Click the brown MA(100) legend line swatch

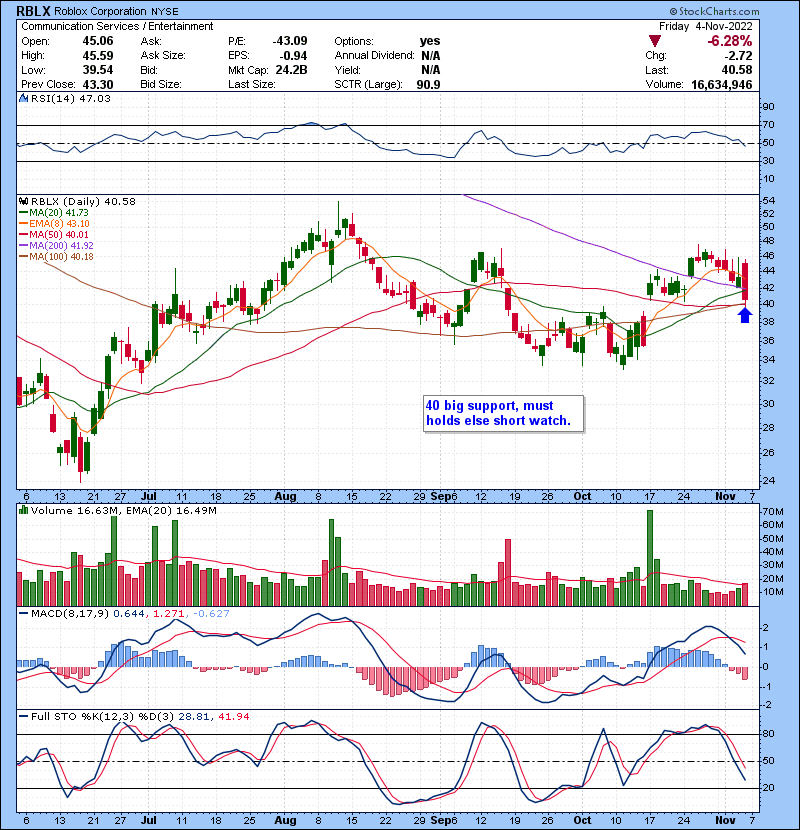[23, 257]
